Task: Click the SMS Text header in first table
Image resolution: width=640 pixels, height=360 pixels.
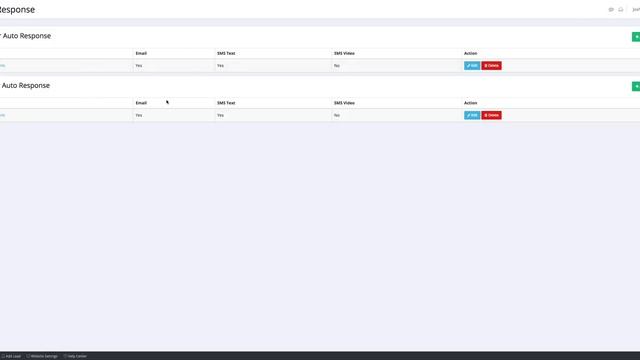Action: (x=226, y=53)
